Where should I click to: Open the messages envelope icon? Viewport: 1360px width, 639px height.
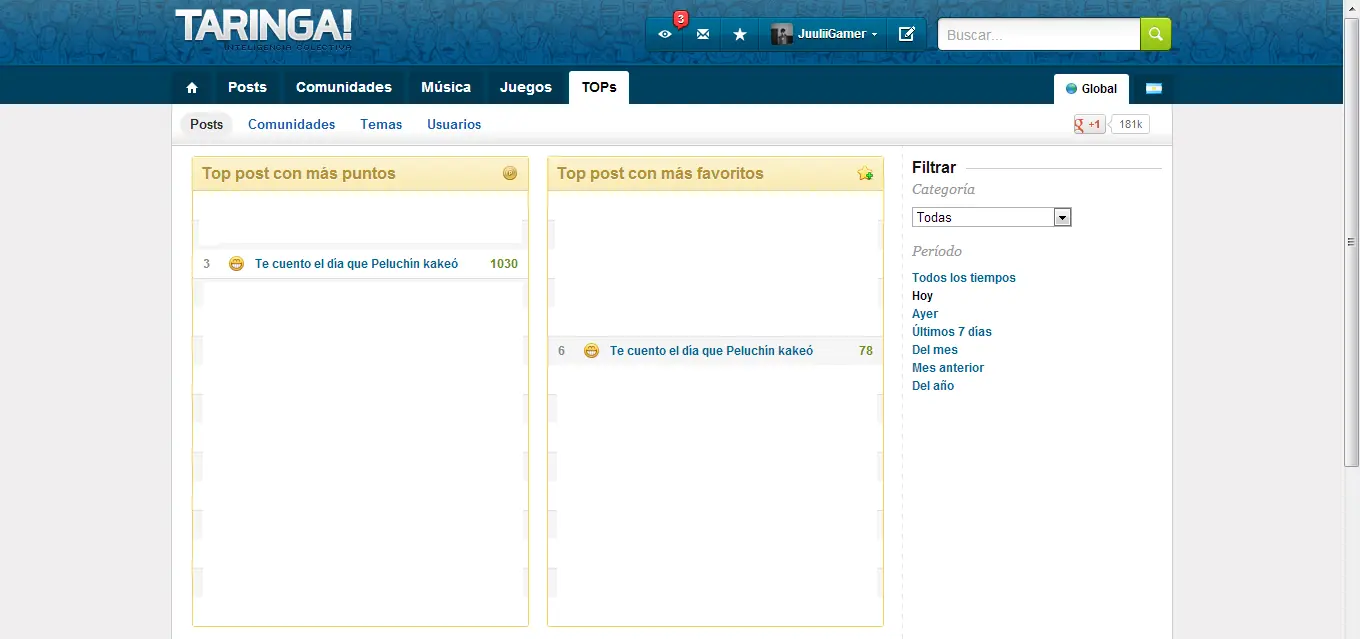(703, 34)
